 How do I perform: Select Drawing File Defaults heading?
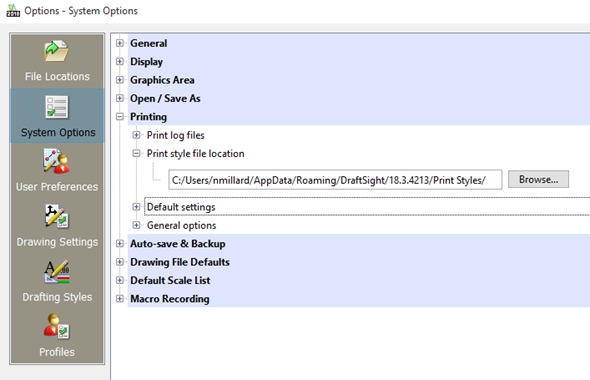(180, 262)
